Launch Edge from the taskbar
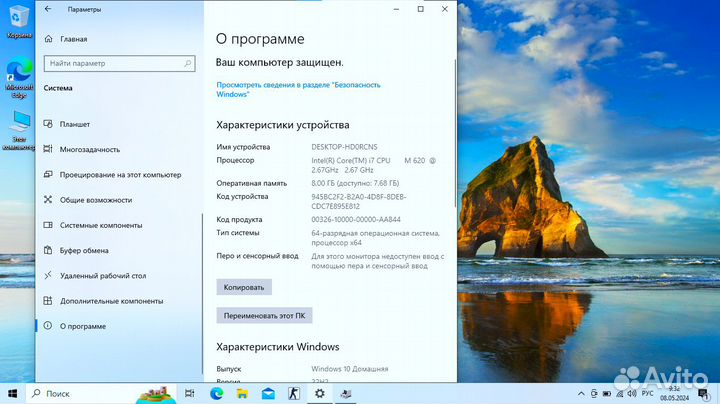720x404 pixels. 216,393
